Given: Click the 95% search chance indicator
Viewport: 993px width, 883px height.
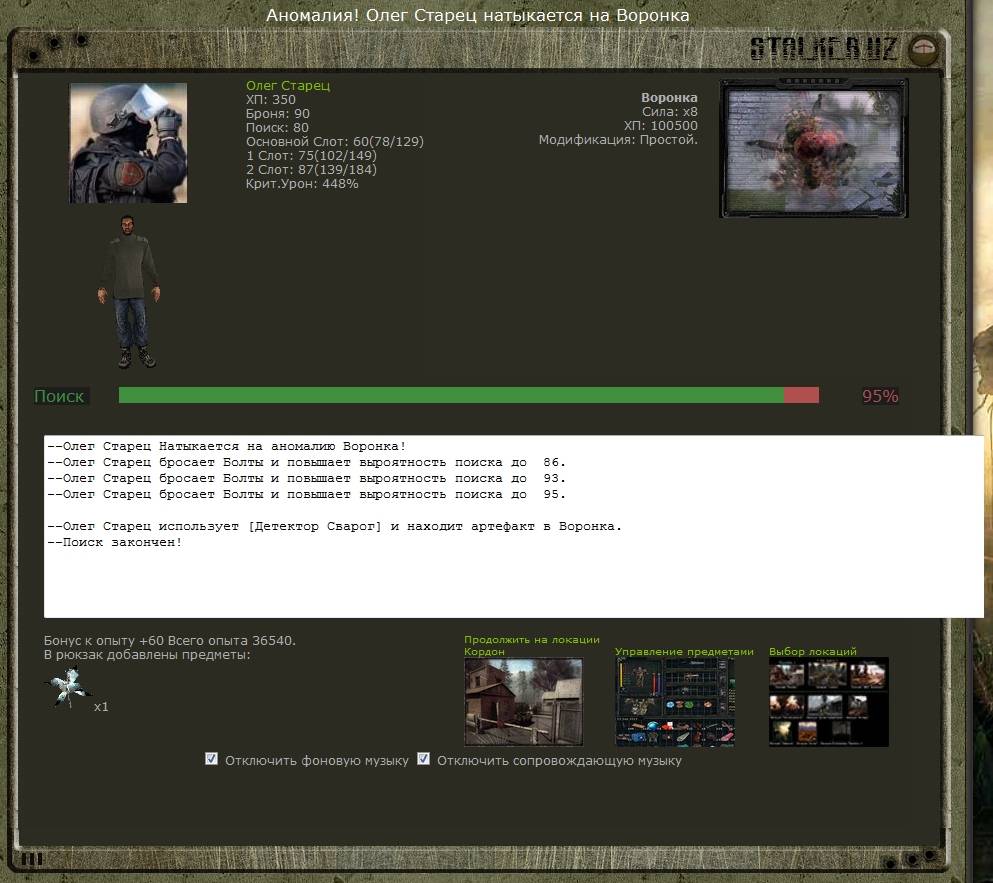Looking at the screenshot, I should point(880,396).
